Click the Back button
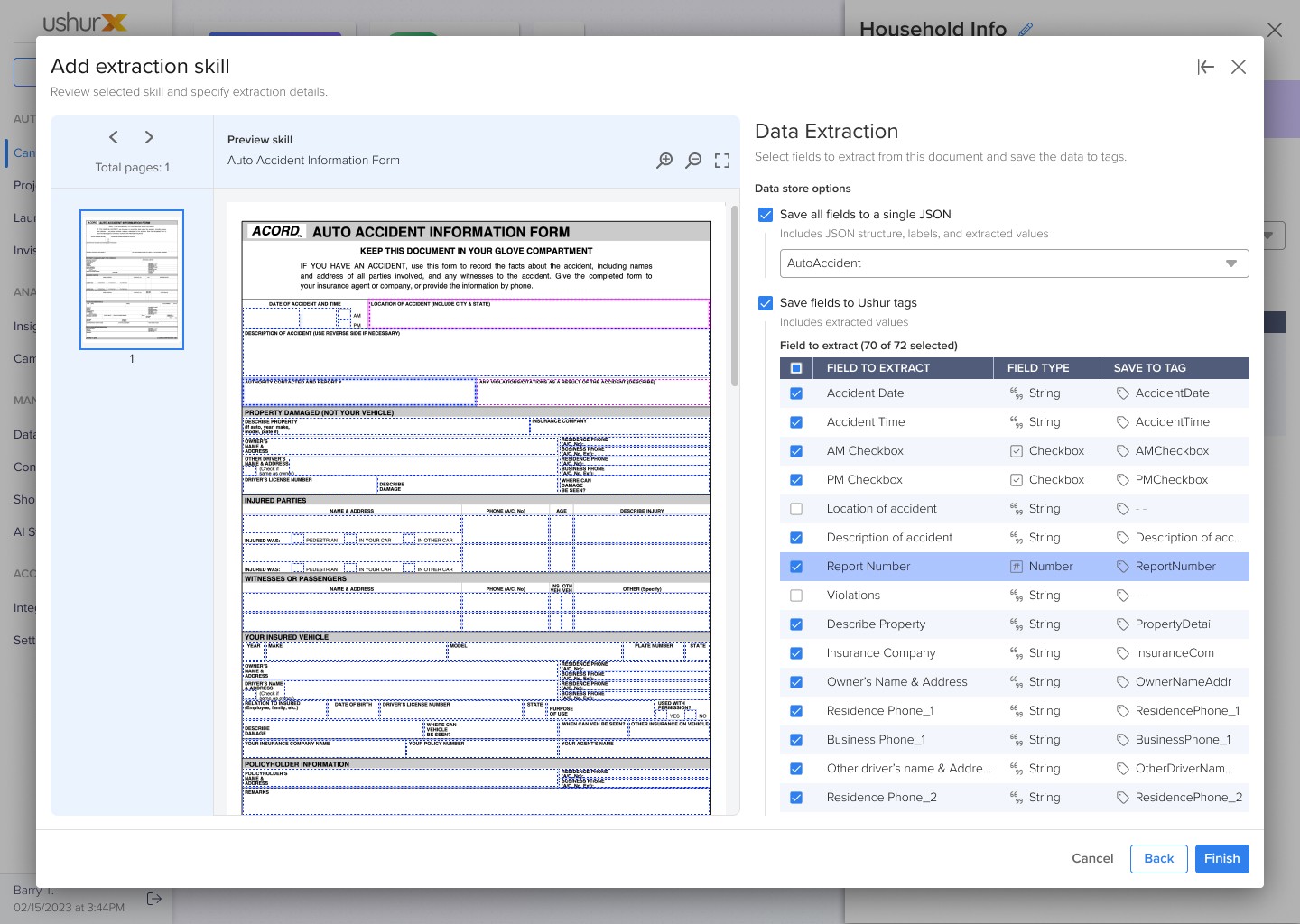Viewport: 1300px width, 924px height. click(x=1159, y=858)
